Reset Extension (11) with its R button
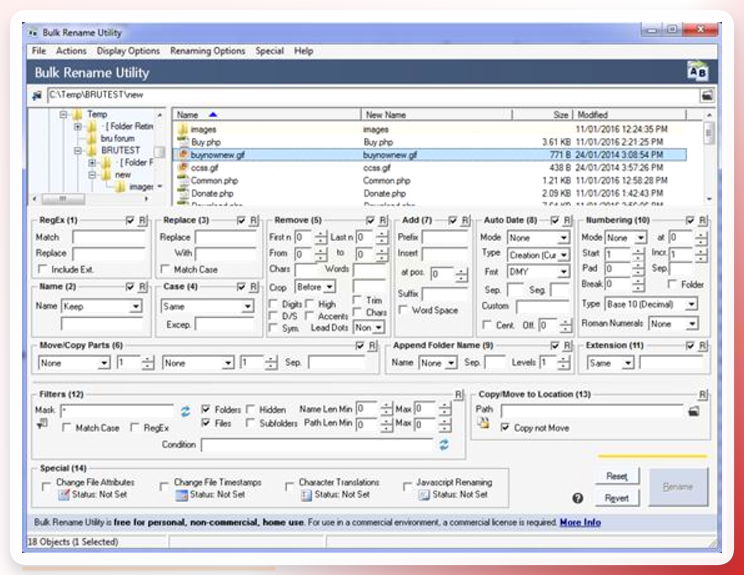744x575 pixels. click(703, 346)
